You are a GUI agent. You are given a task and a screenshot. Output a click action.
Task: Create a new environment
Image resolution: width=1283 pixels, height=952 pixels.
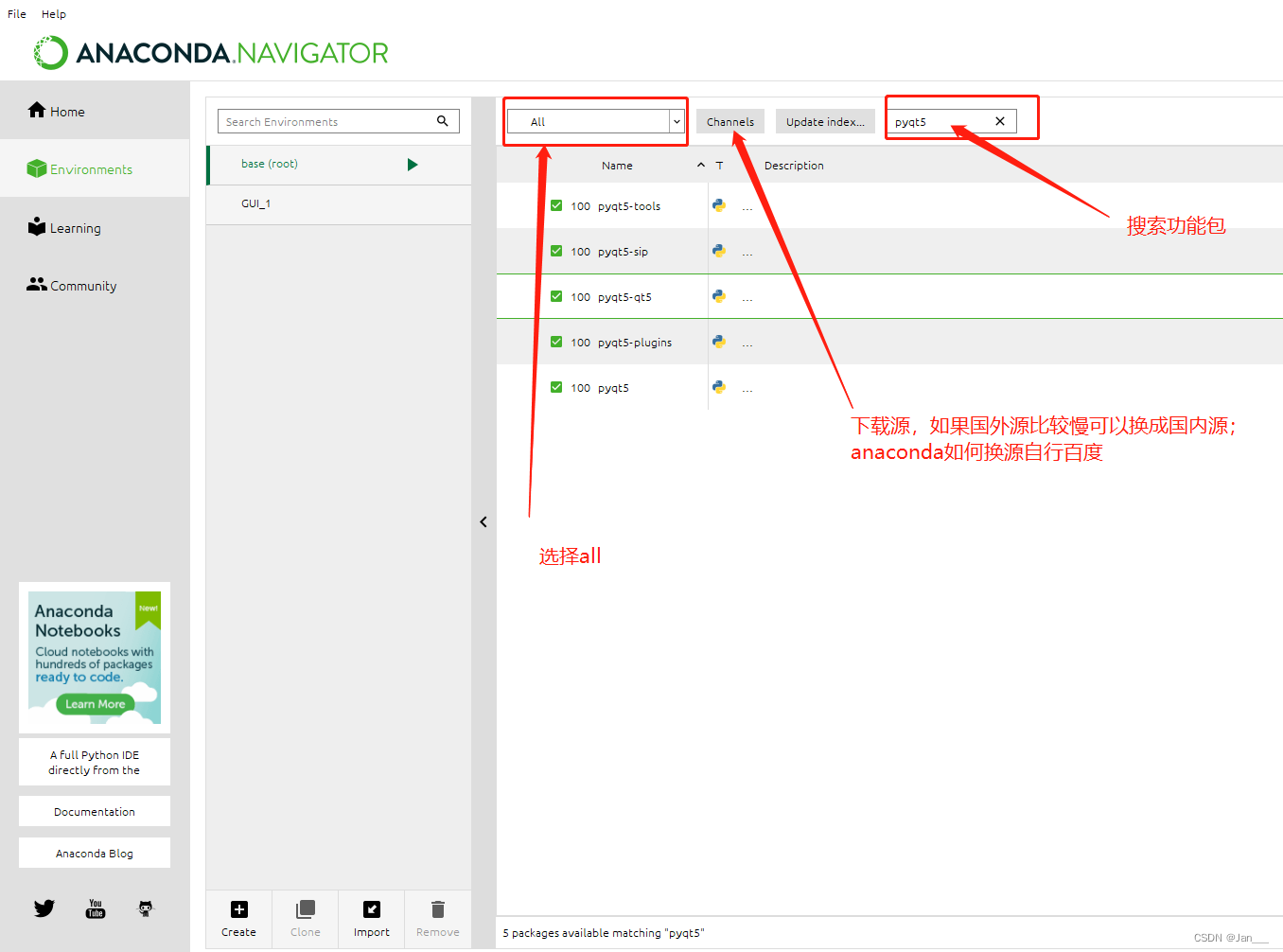tap(238, 918)
